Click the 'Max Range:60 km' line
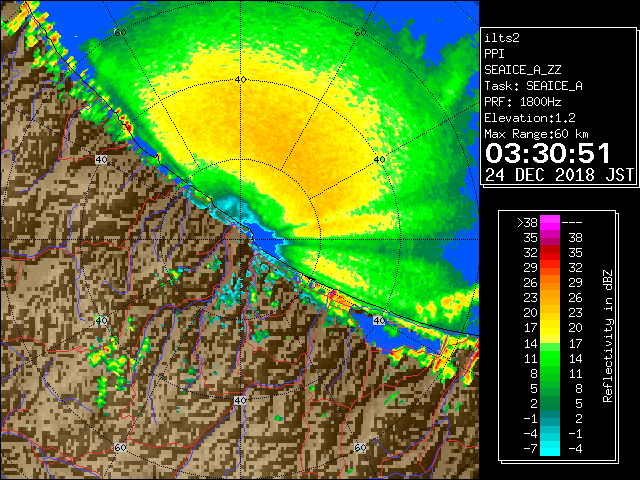Screen dimensions: 640x480 (537, 134)
